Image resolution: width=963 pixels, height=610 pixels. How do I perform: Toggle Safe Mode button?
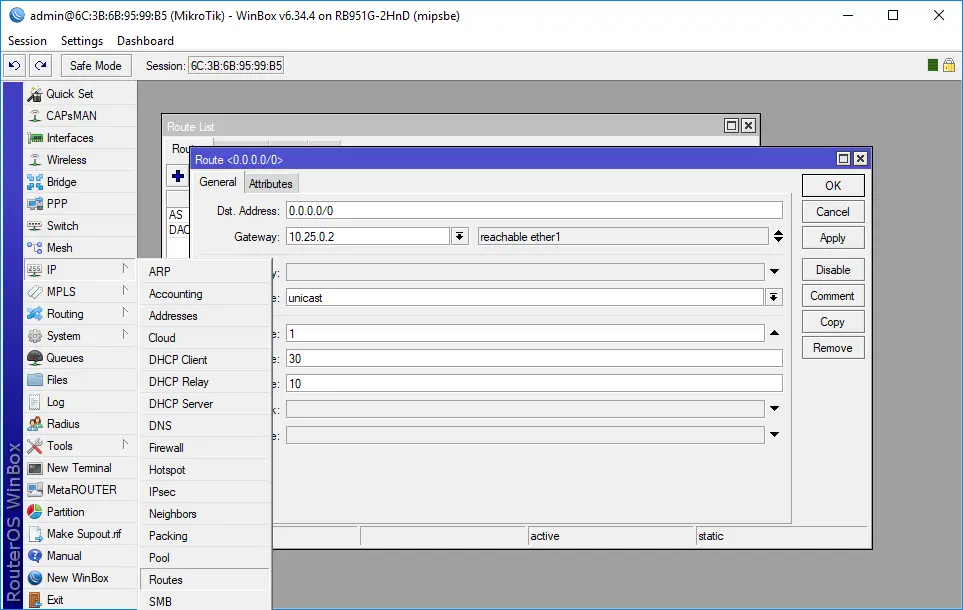pos(96,65)
